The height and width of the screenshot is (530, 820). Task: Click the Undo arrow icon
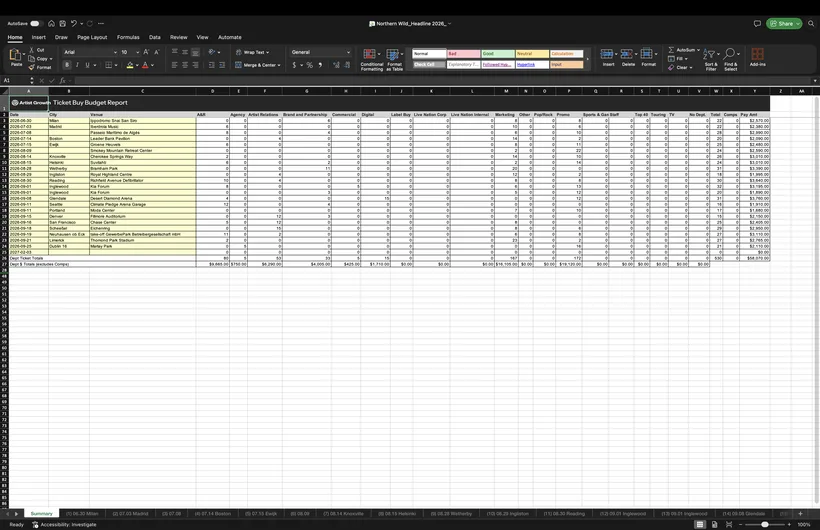tap(74, 24)
